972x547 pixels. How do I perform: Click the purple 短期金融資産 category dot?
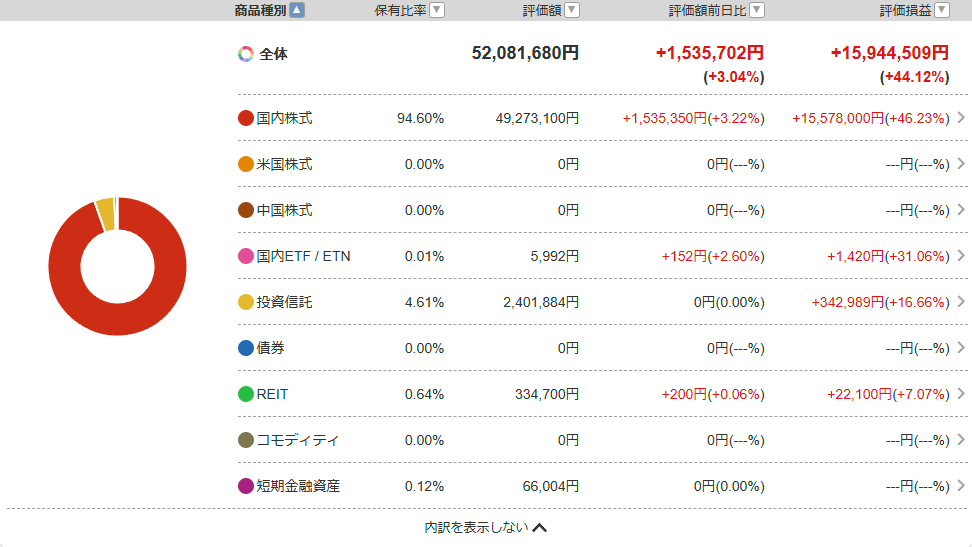pyautogui.click(x=246, y=486)
